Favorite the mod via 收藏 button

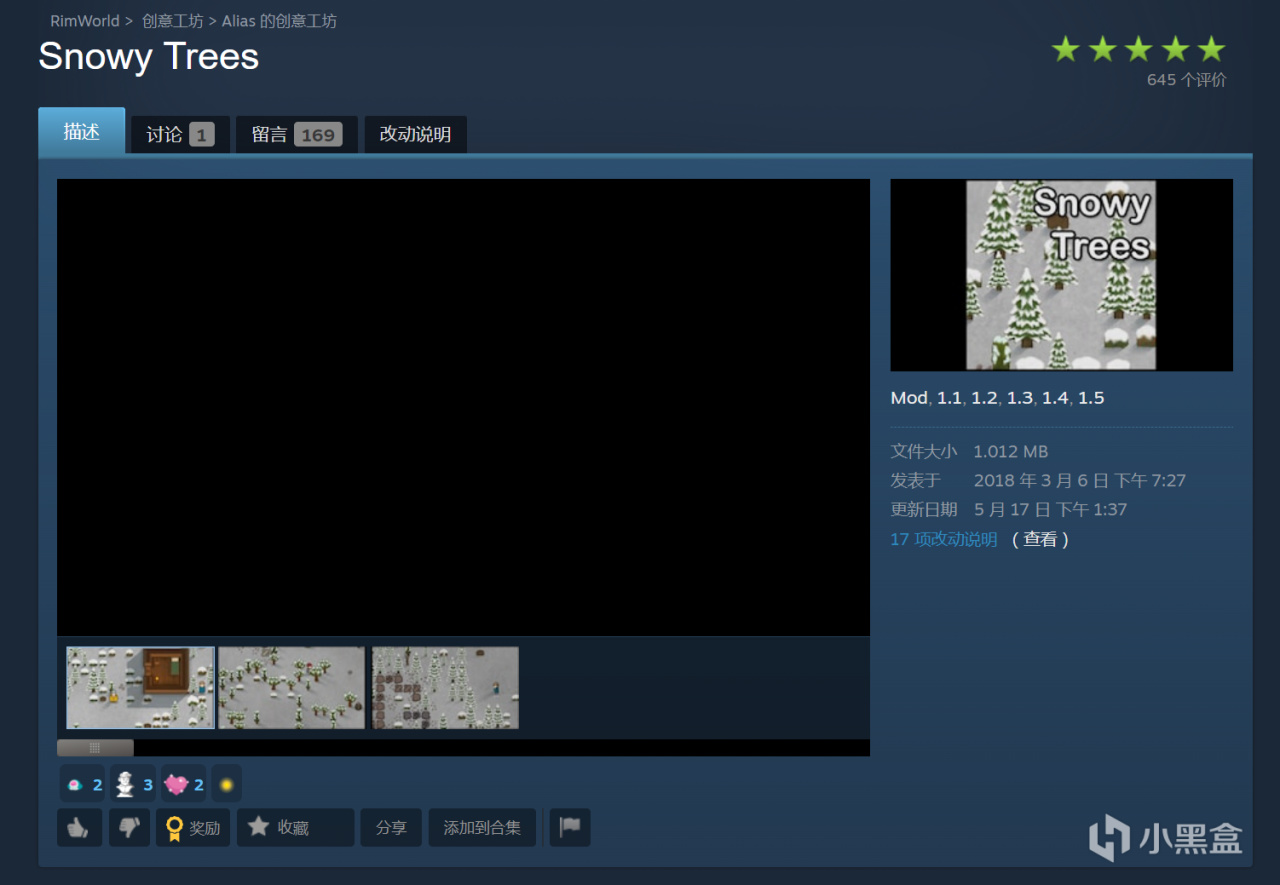(x=295, y=828)
